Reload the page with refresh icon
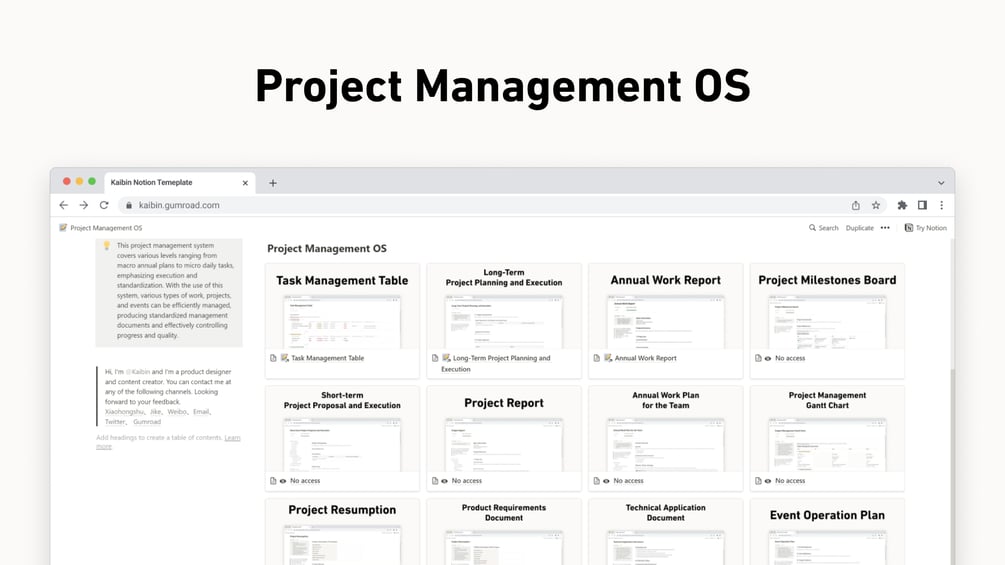This screenshot has height=565, width=1005. [x=104, y=205]
